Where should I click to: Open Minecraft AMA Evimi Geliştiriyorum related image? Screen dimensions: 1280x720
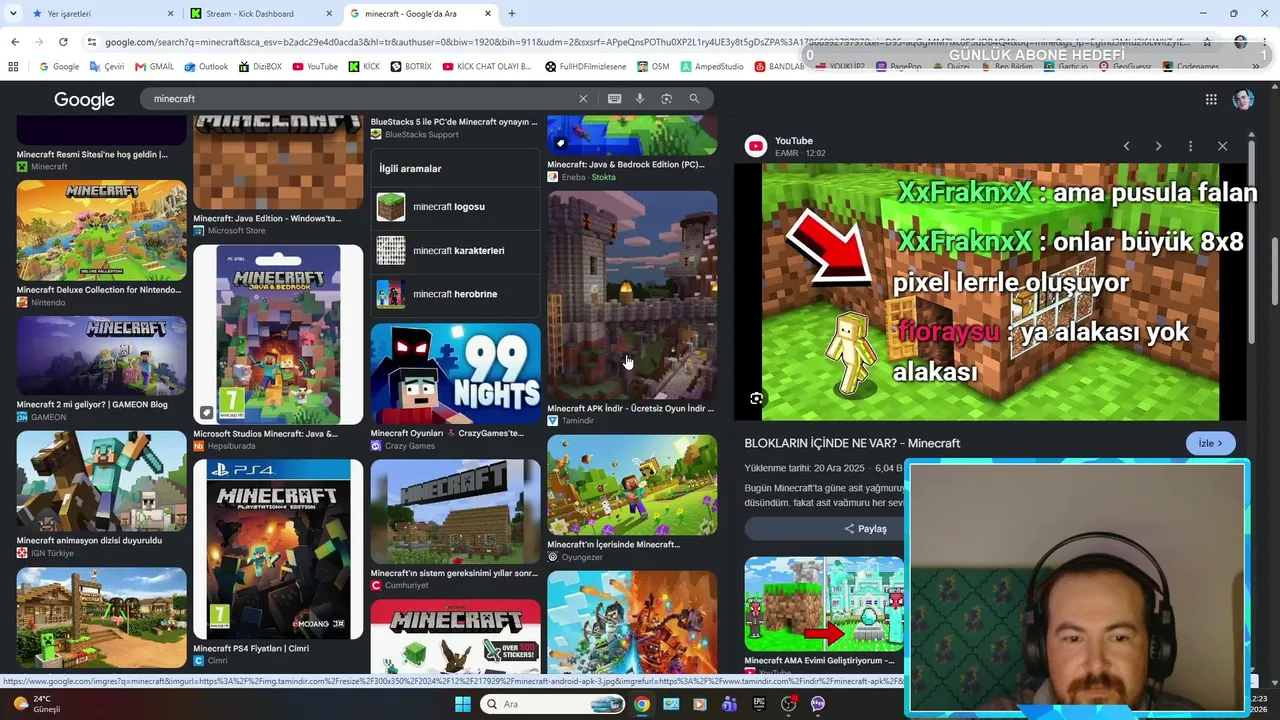point(824,605)
